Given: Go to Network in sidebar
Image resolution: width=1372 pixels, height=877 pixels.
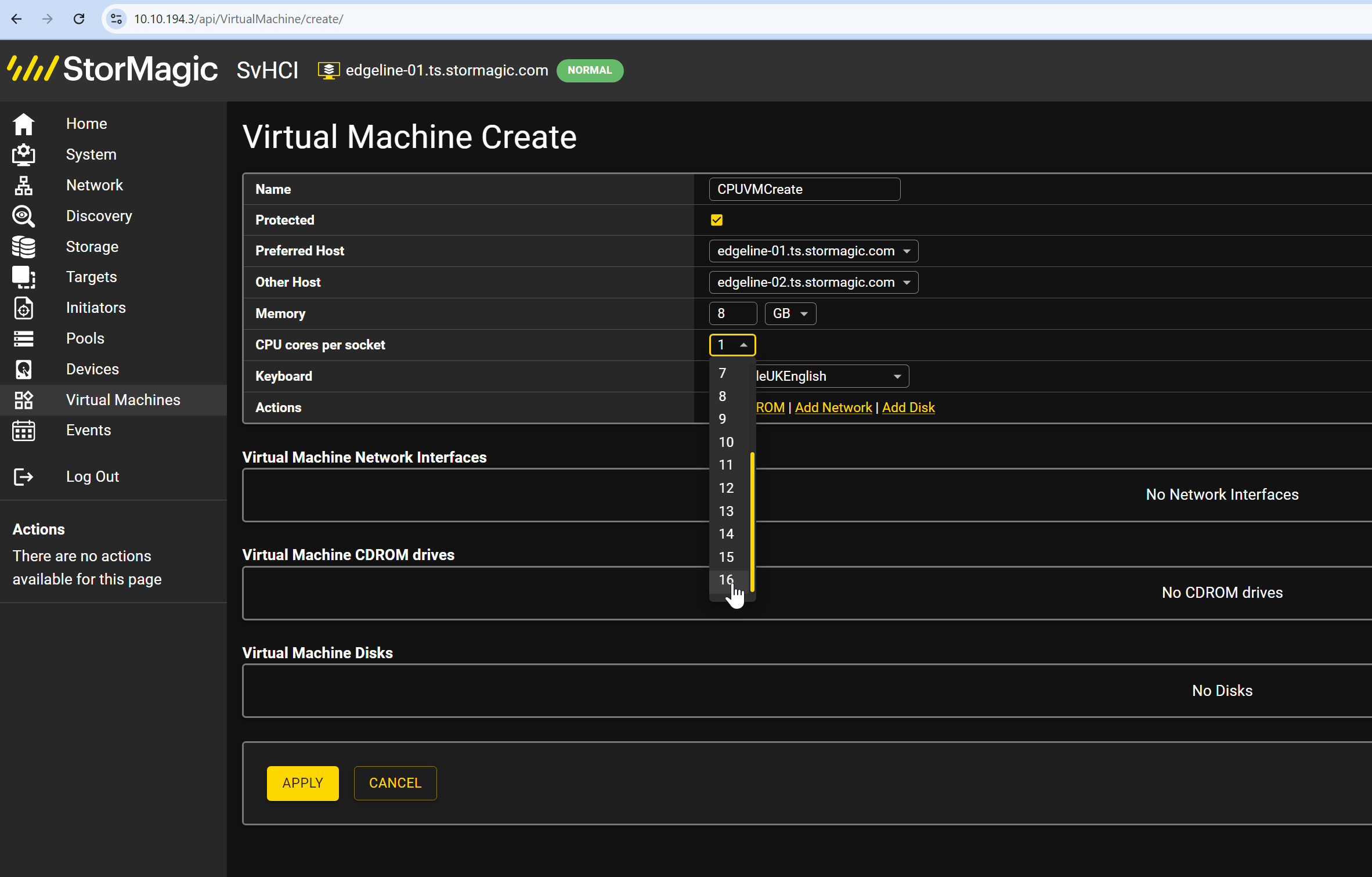Looking at the screenshot, I should pos(95,186).
